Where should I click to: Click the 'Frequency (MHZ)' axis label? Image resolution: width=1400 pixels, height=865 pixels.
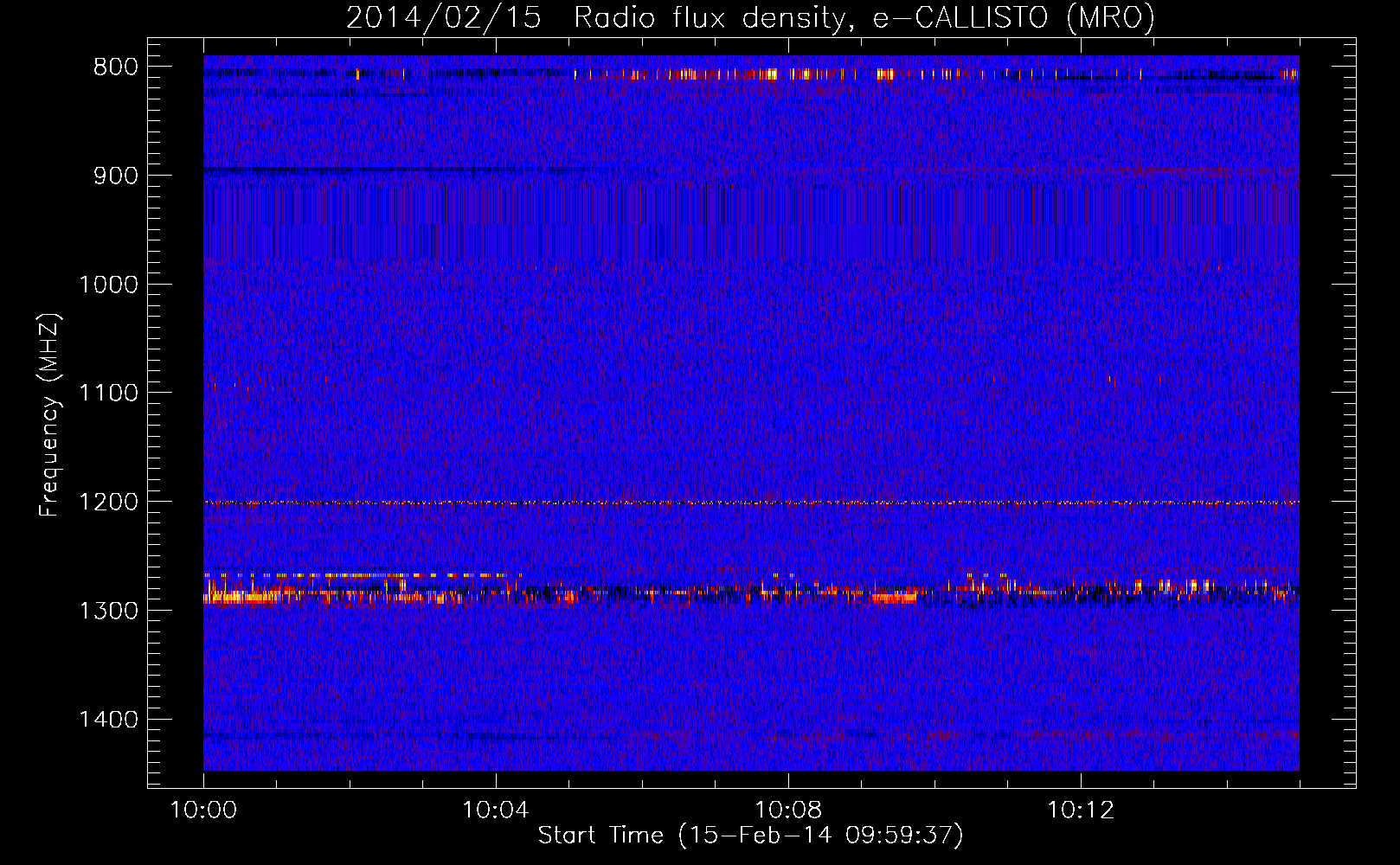point(49,415)
